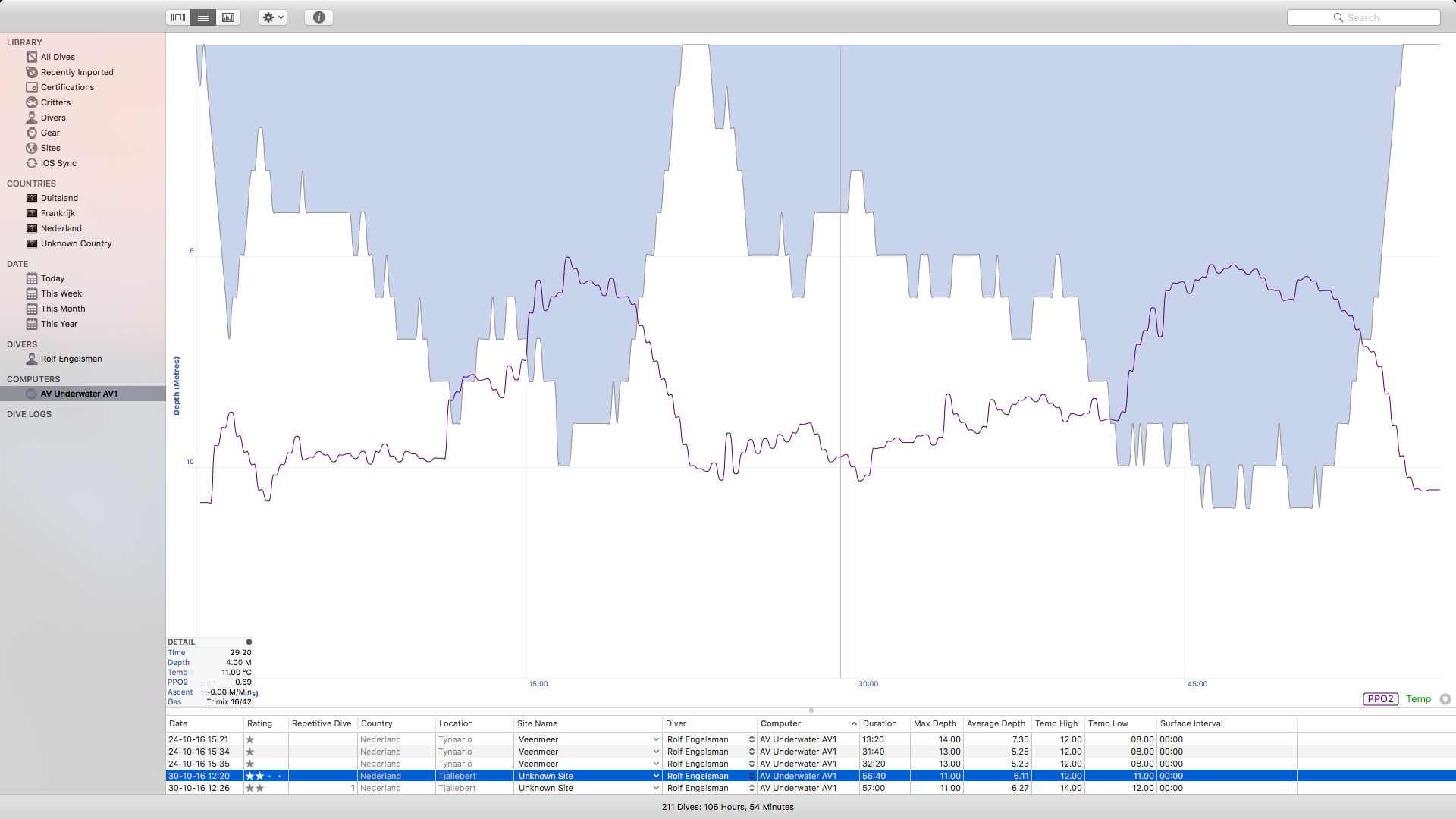Select iOS Sync in sidebar
Image resolution: width=1456 pixels, height=819 pixels.
coord(58,163)
